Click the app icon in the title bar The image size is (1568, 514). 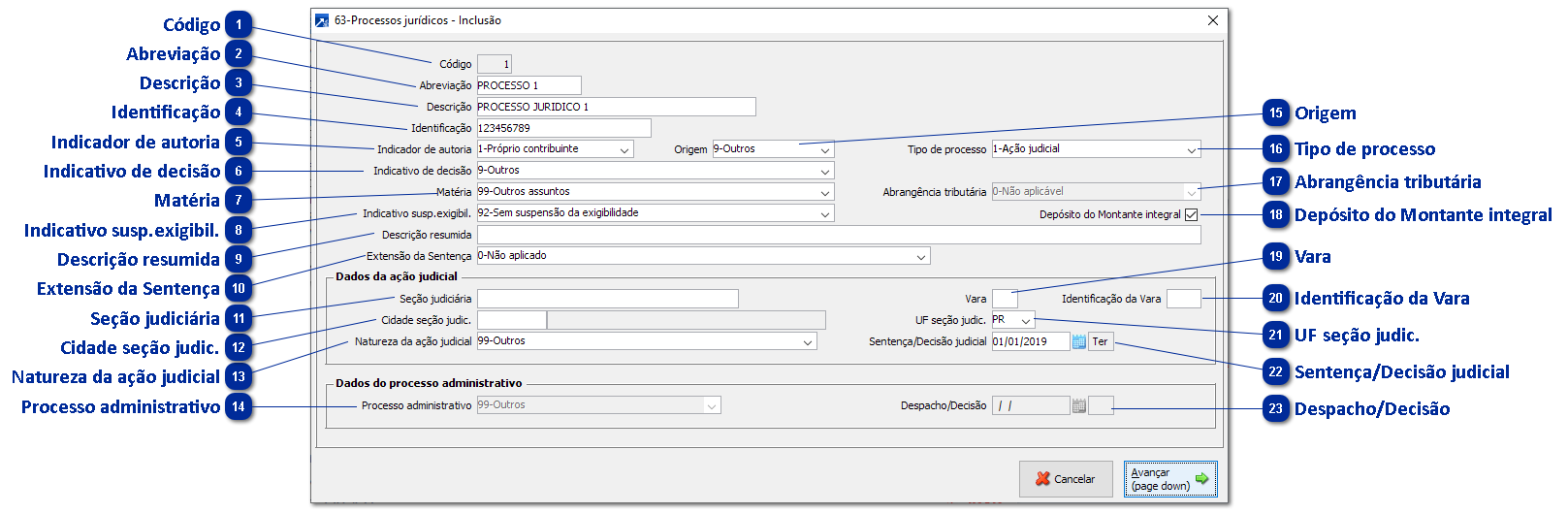[322, 20]
